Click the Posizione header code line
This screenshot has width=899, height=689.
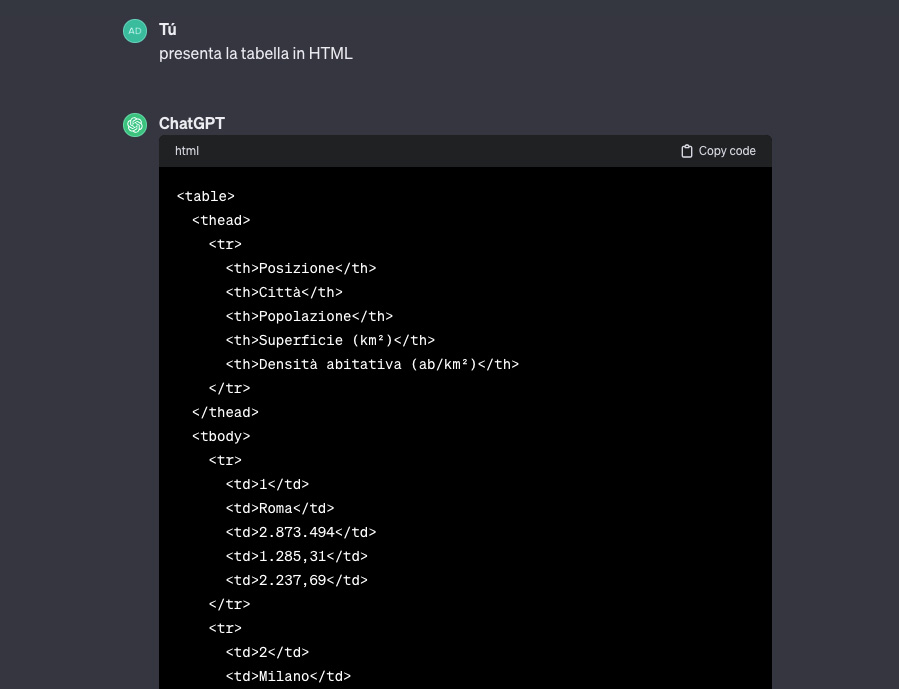301,269
